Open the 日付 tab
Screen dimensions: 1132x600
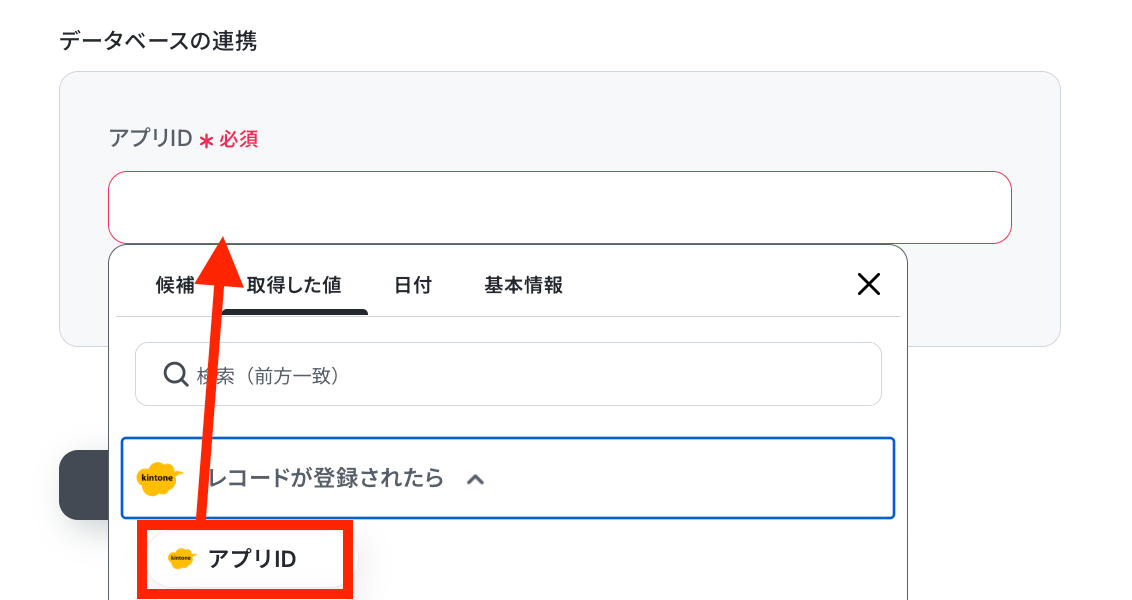(413, 285)
